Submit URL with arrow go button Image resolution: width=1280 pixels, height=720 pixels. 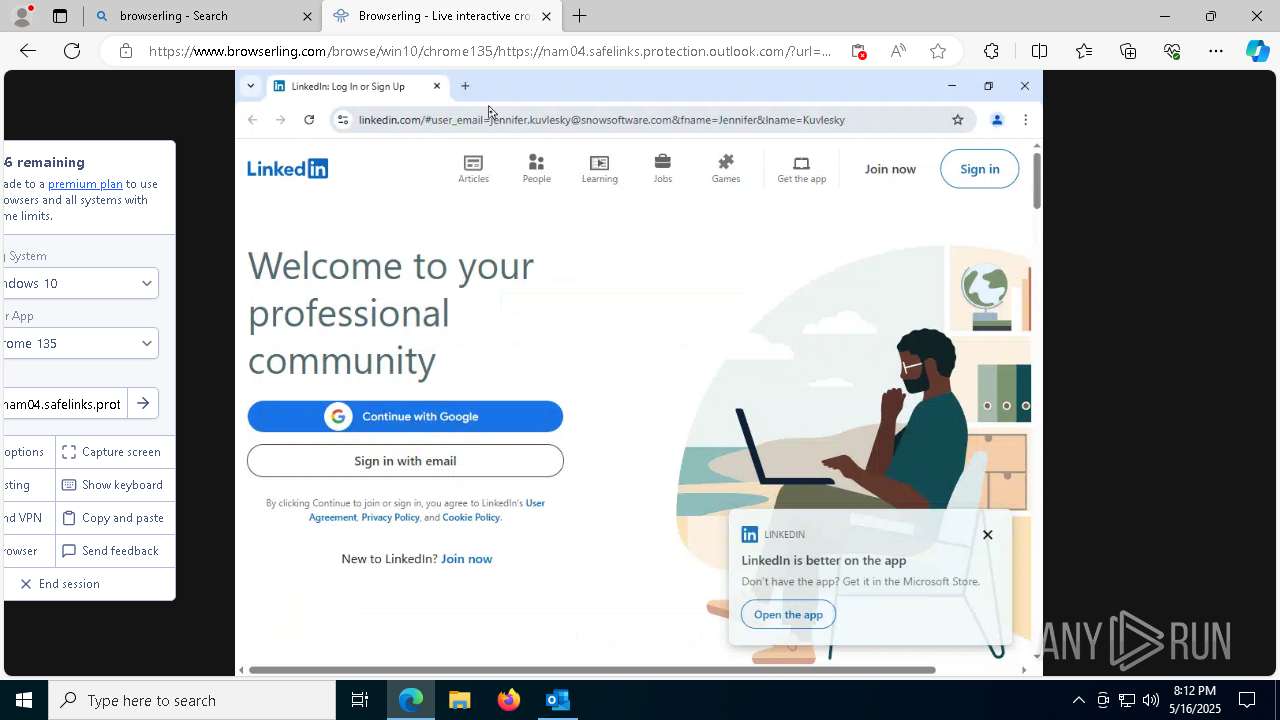point(143,403)
